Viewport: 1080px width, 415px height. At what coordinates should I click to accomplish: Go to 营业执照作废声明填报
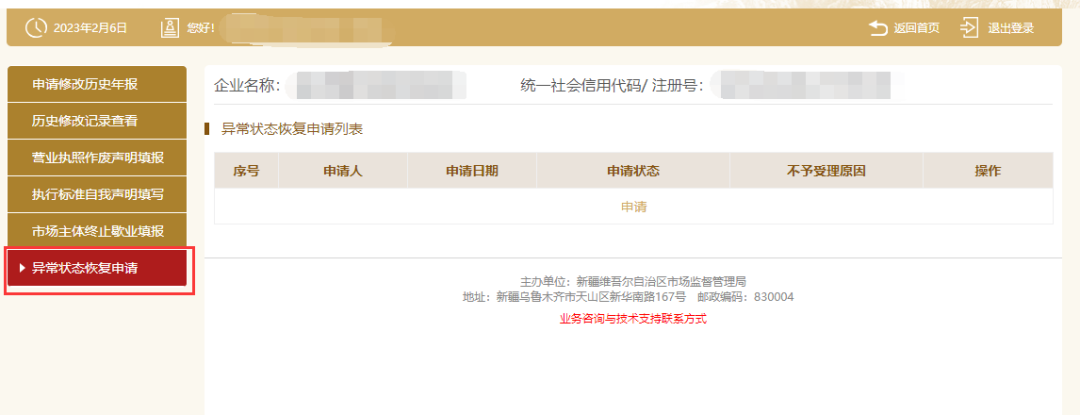pos(97,158)
